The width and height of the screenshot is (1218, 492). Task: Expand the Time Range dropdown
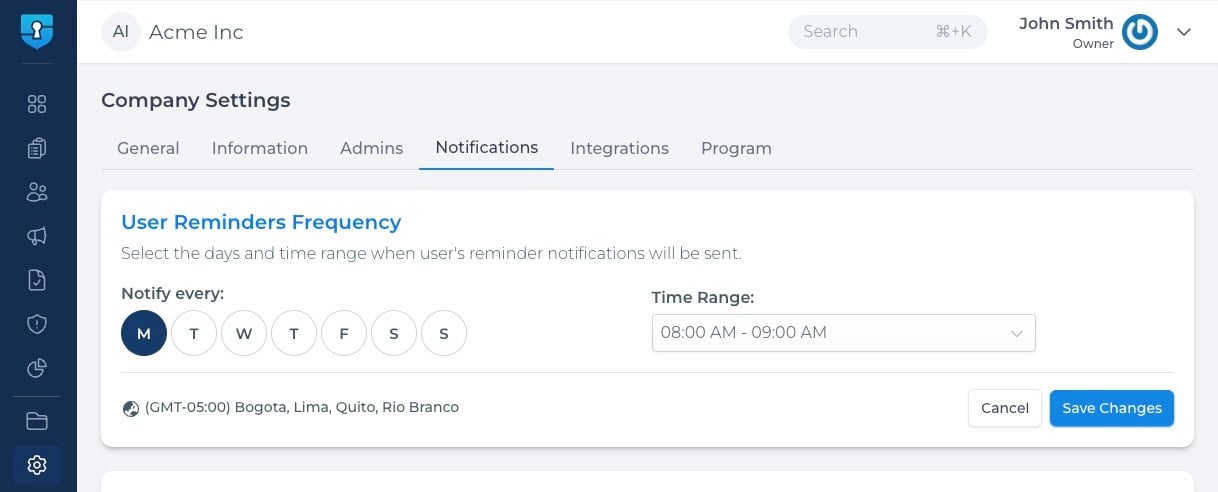(x=843, y=333)
